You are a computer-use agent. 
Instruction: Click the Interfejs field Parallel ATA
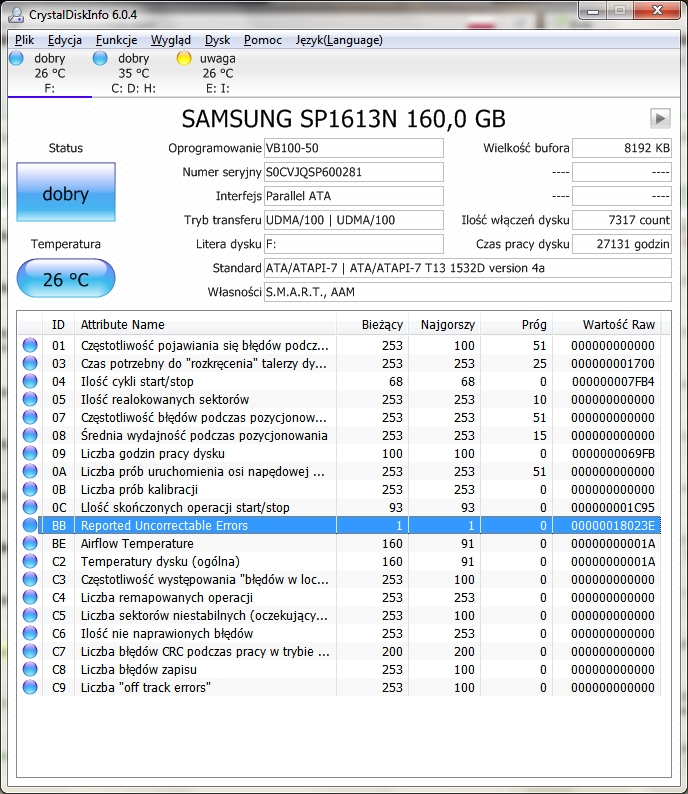pos(354,196)
